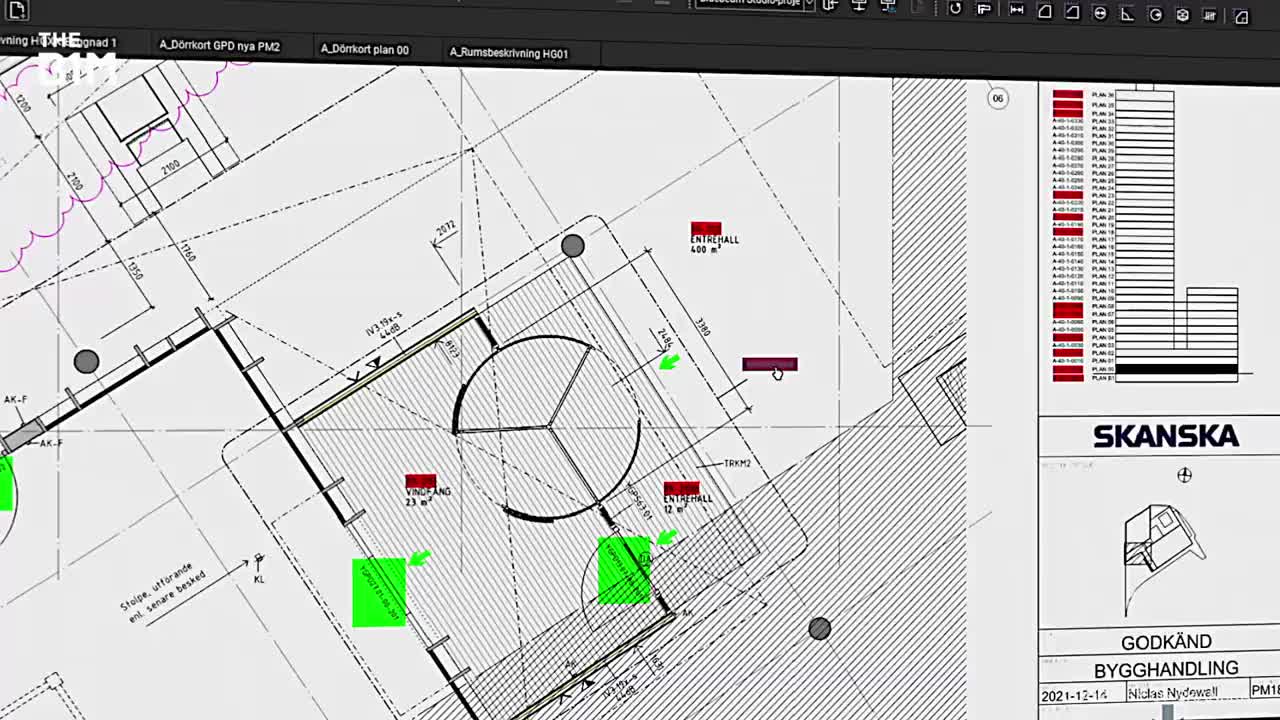Viewport: 1280px width, 720px height.
Task: Select the red tag above ENTRÉHALL 12 m²
Action: click(681, 488)
